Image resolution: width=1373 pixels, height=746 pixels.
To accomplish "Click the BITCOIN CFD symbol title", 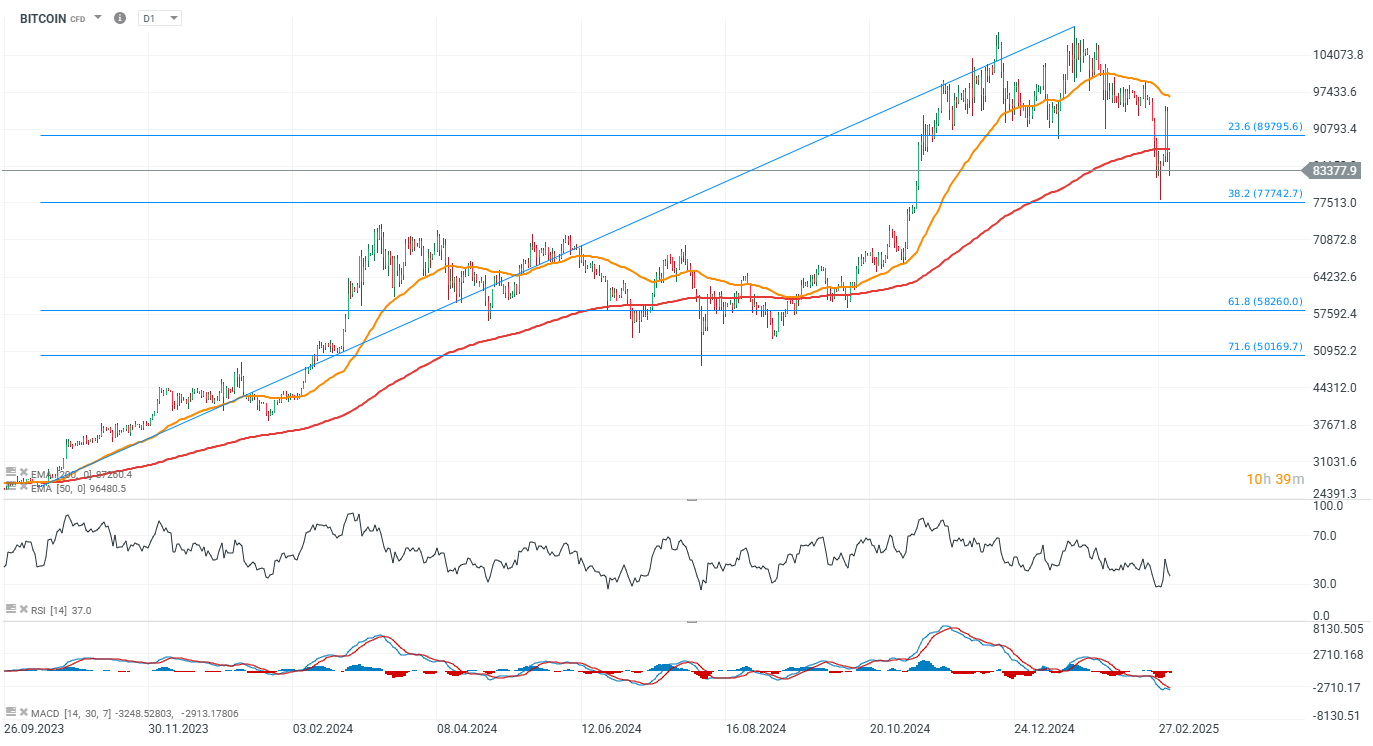I will tap(52, 18).
